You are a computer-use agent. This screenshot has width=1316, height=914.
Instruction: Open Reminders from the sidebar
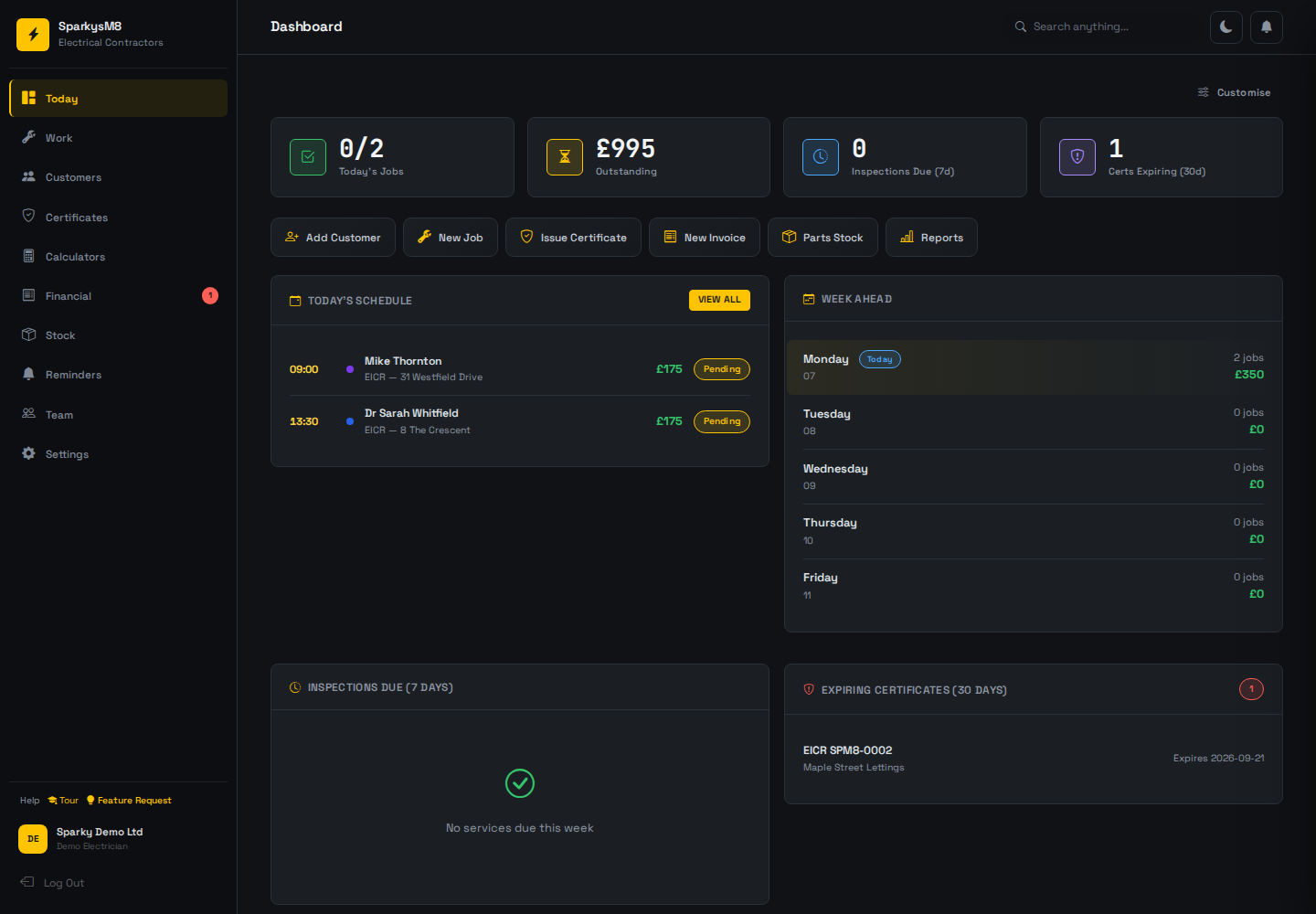[x=119, y=375]
